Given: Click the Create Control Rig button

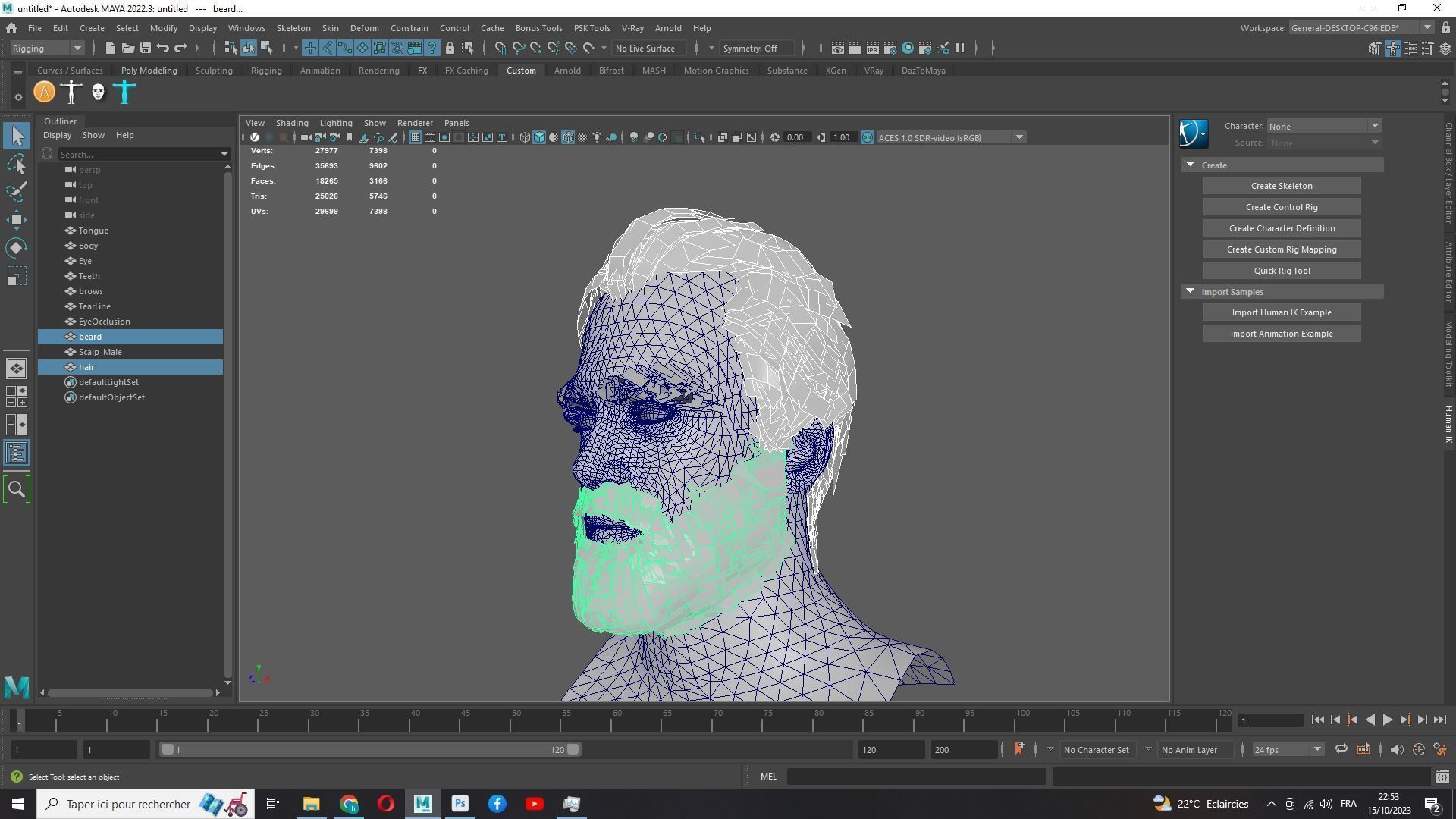Looking at the screenshot, I should pos(1282,207).
